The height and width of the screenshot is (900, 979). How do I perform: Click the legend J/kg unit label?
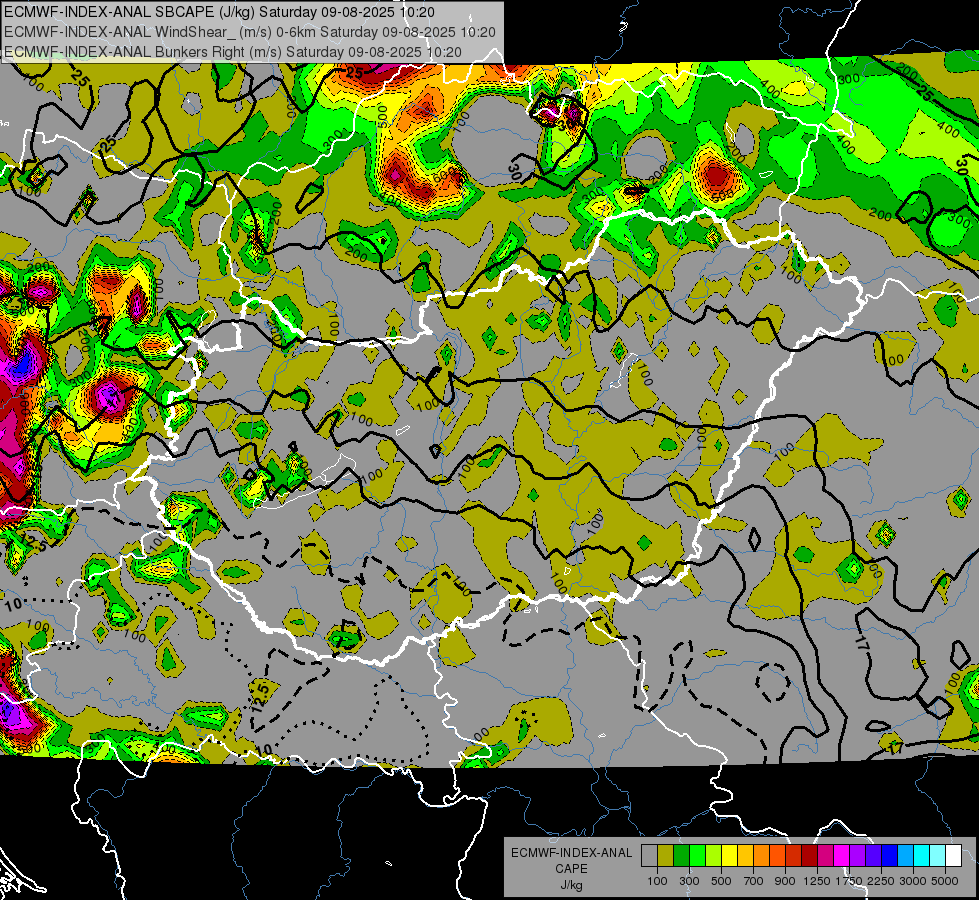tap(572, 885)
